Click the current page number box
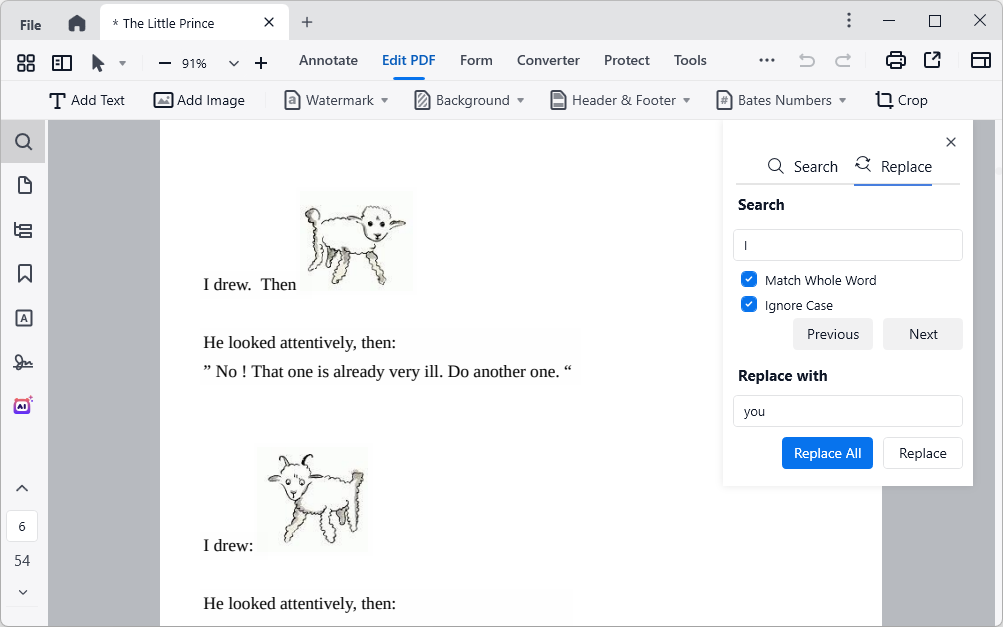The width and height of the screenshot is (1003, 627). click(x=22, y=527)
